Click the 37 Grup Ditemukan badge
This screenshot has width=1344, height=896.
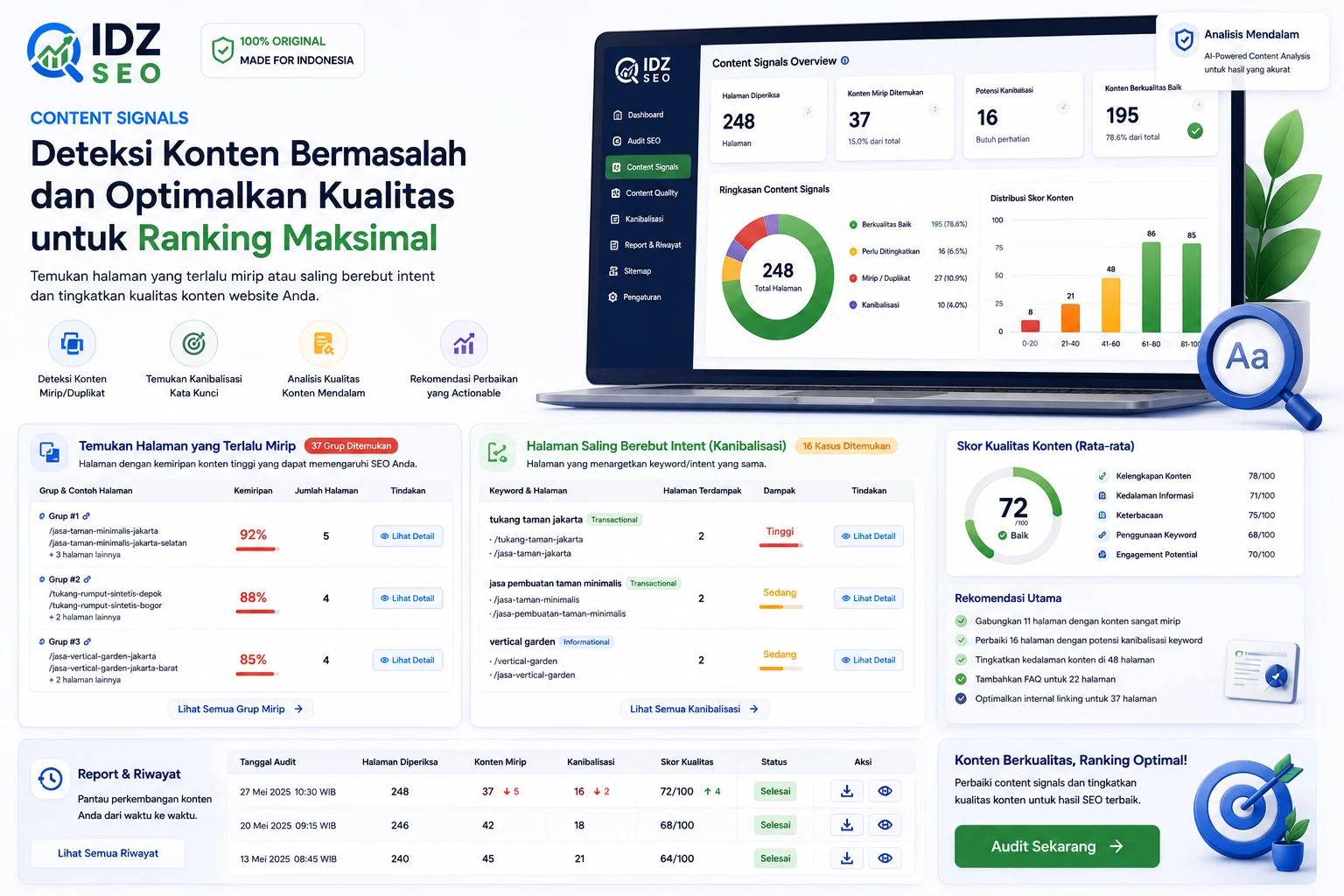[x=352, y=445]
